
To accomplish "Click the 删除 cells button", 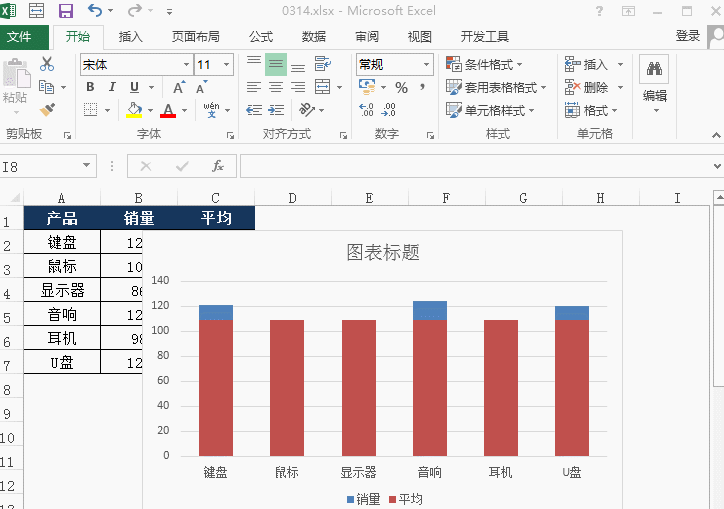I will (586, 87).
